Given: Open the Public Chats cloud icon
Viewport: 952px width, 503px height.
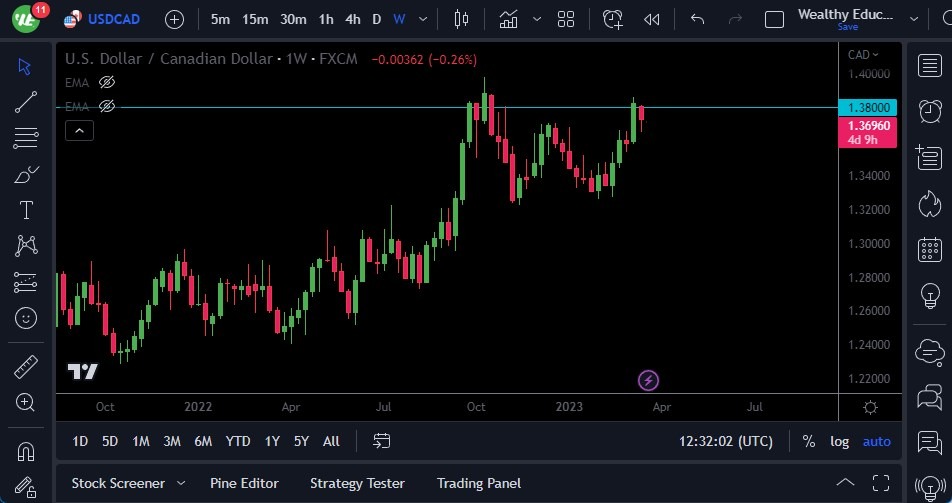Looking at the screenshot, I should 930,352.
